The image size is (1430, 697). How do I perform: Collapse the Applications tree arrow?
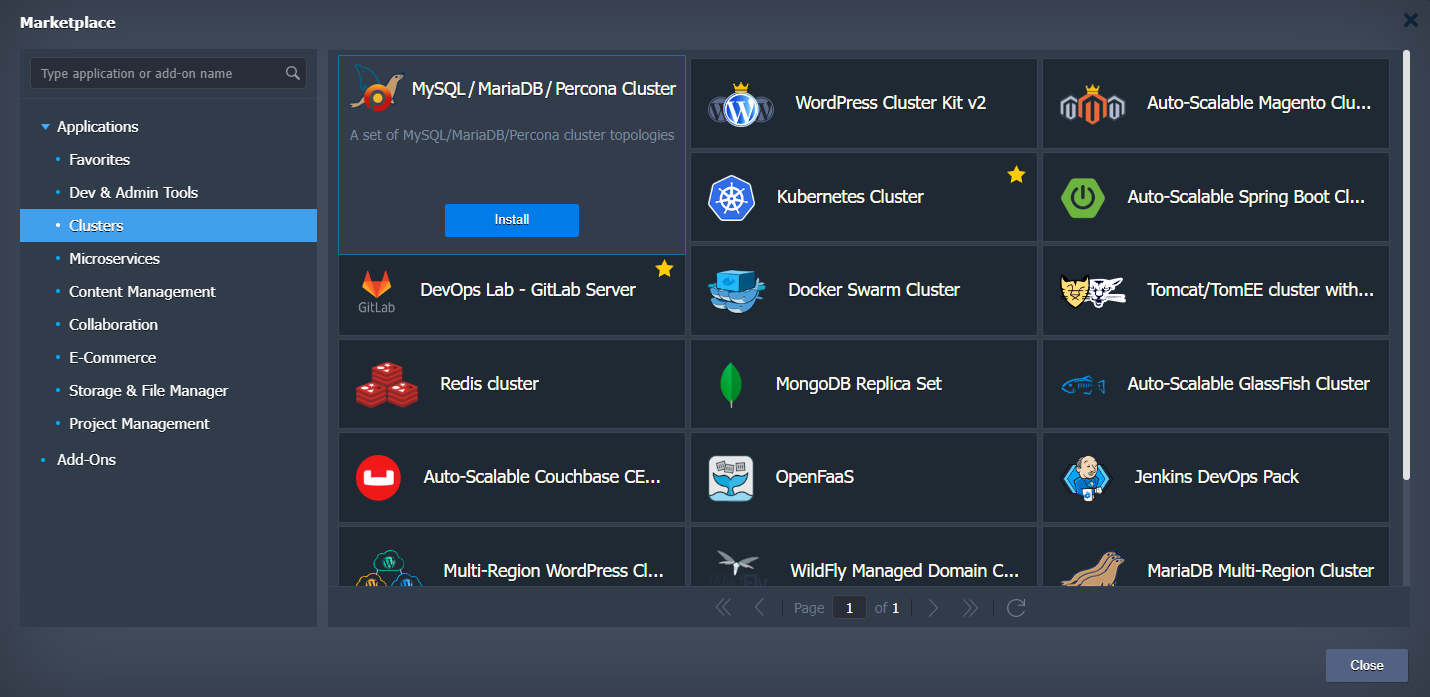(45, 127)
